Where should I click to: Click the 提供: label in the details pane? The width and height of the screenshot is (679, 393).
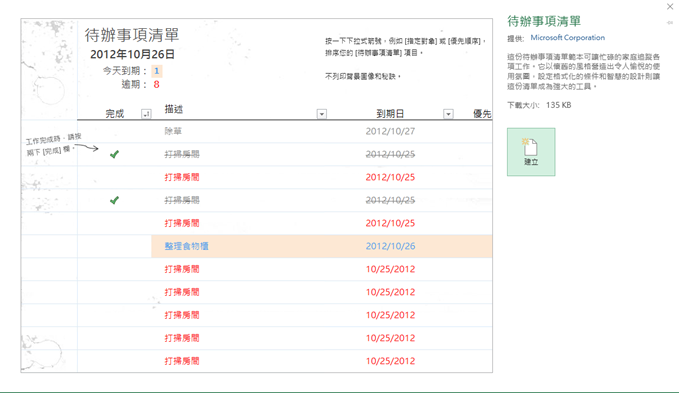pos(516,39)
